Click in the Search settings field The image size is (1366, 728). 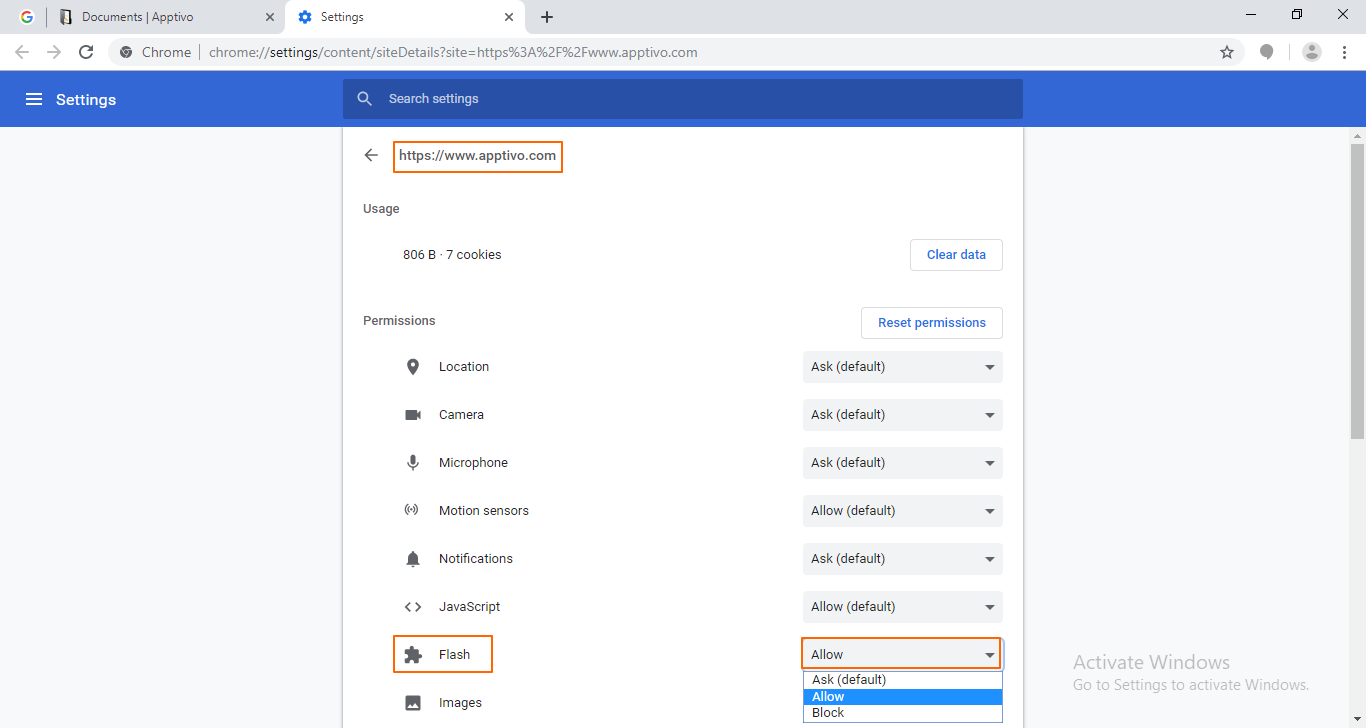pos(682,99)
